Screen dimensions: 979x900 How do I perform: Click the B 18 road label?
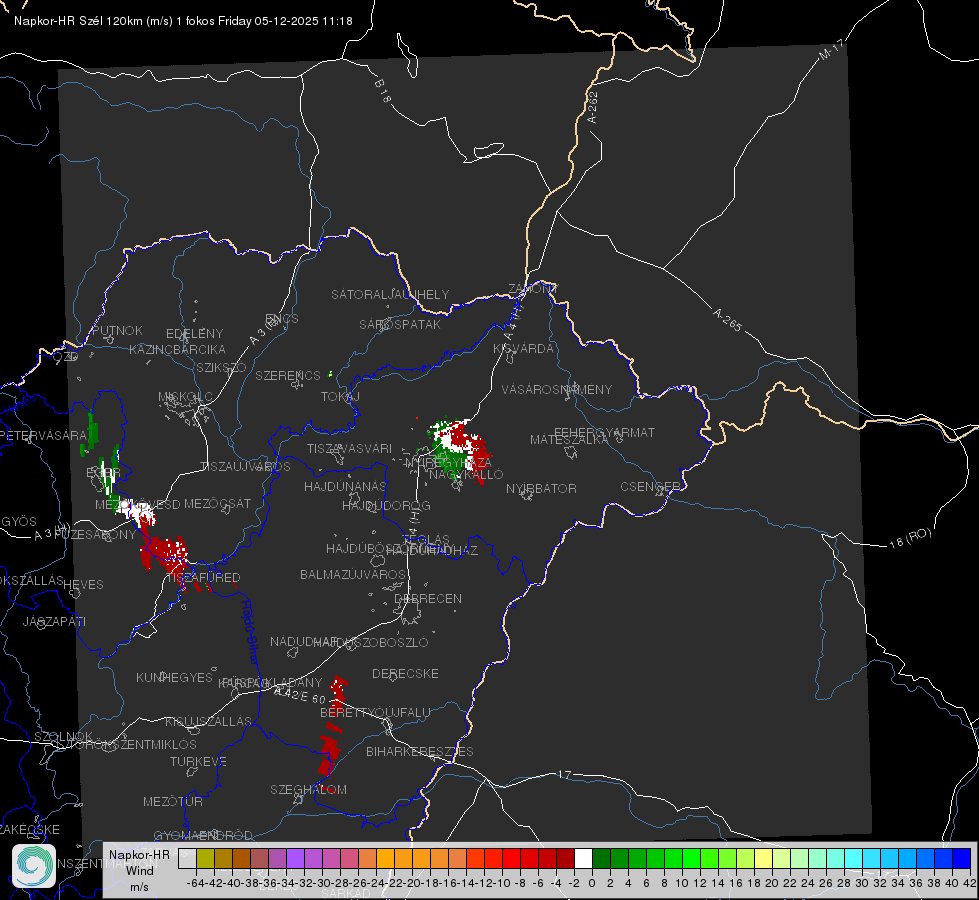point(383,91)
